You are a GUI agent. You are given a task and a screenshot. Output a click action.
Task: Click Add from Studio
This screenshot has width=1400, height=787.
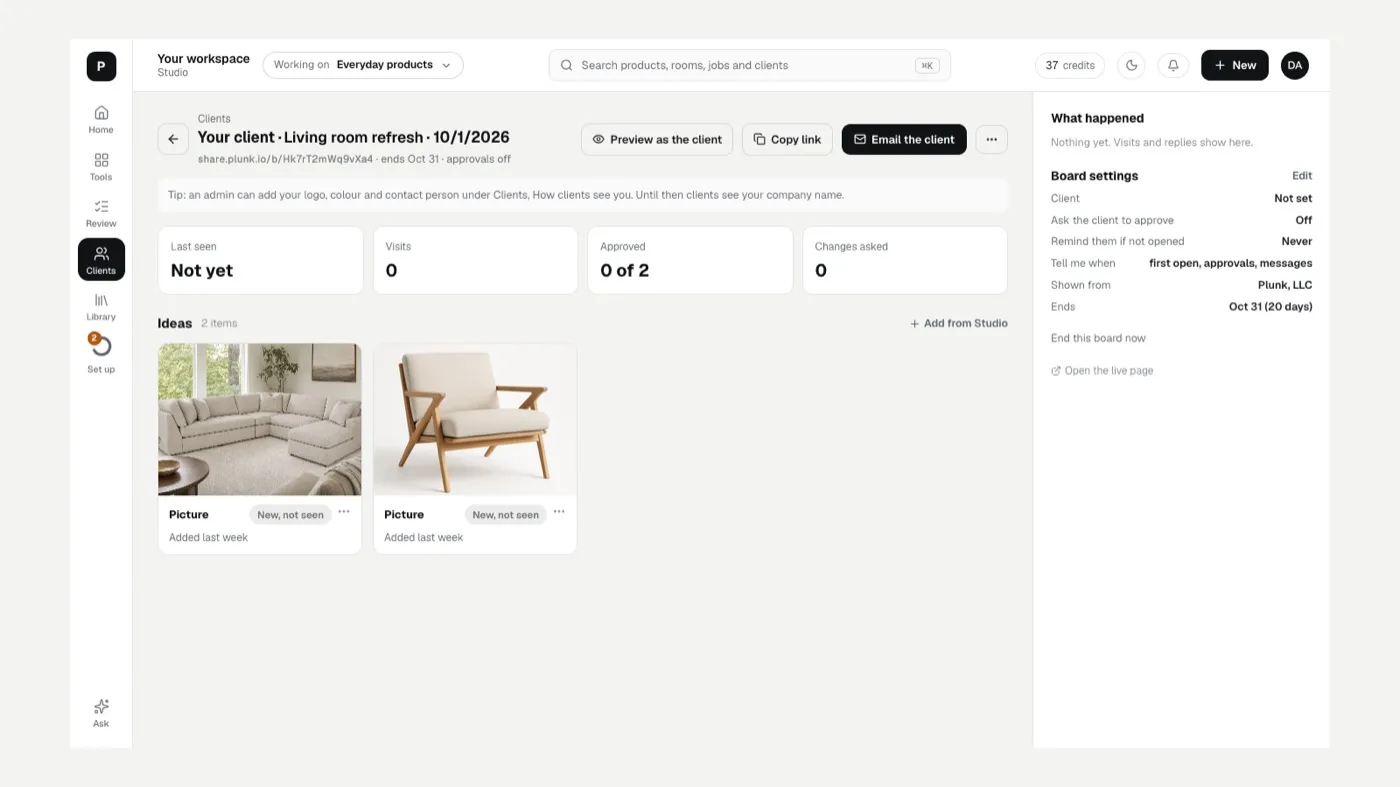click(x=958, y=323)
